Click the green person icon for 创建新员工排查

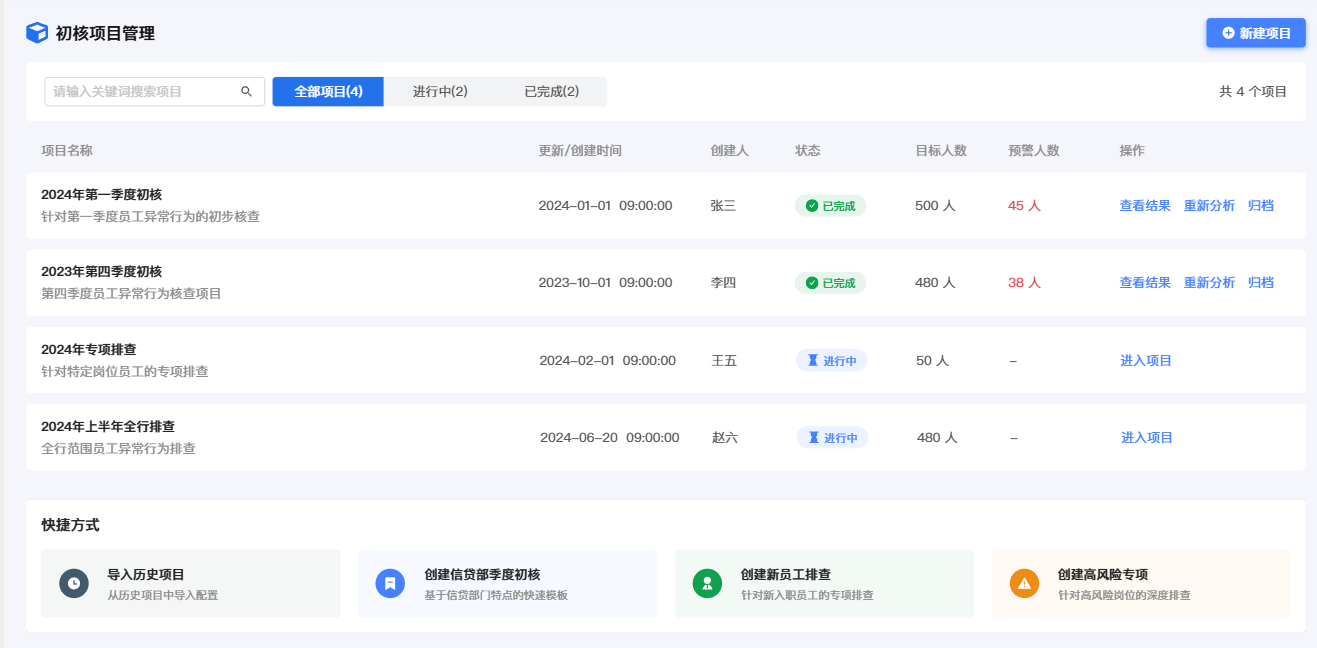tap(707, 583)
